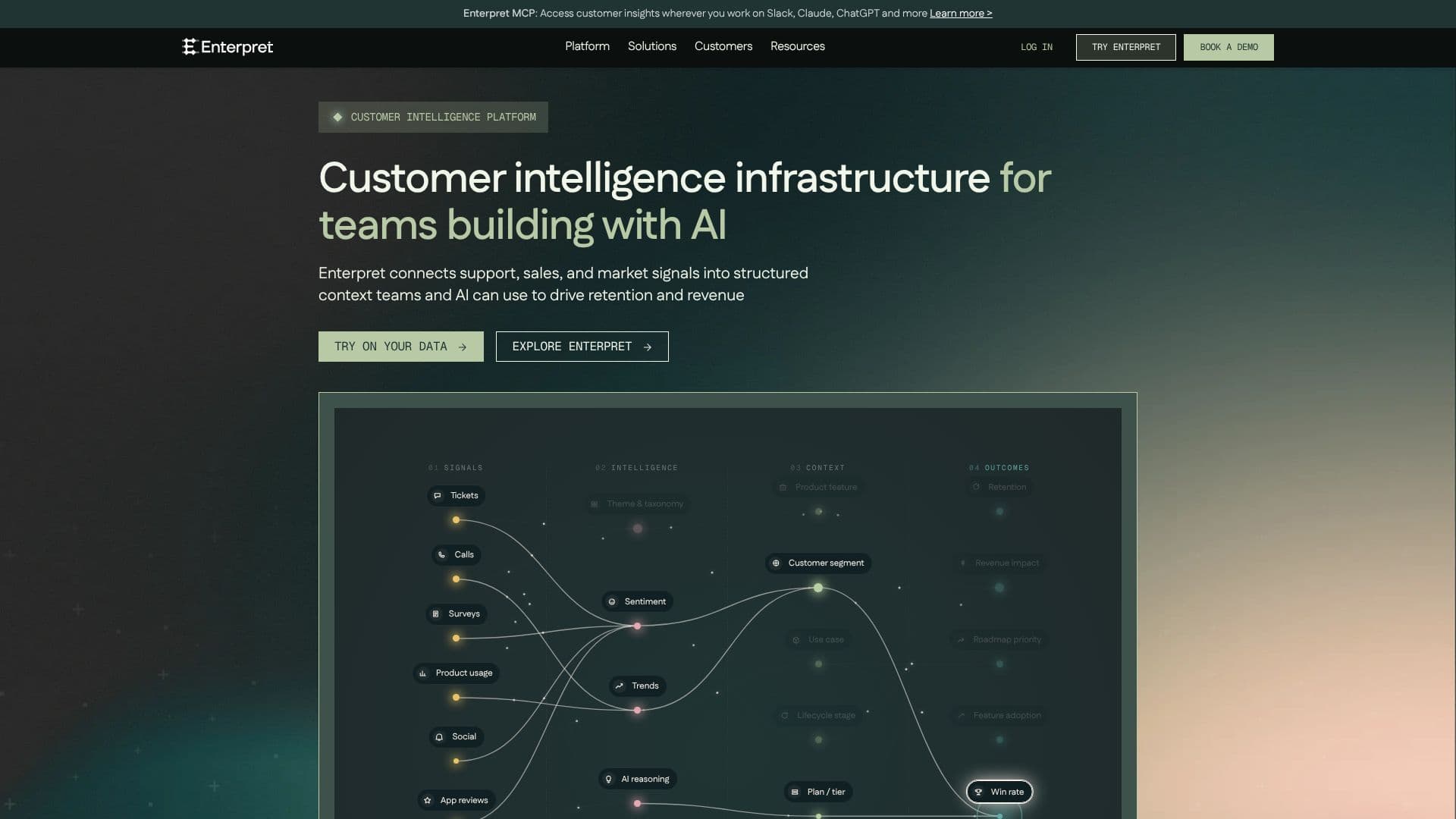The height and width of the screenshot is (819, 1456).
Task: Click the Plan / tier card icon
Action: [x=795, y=792]
